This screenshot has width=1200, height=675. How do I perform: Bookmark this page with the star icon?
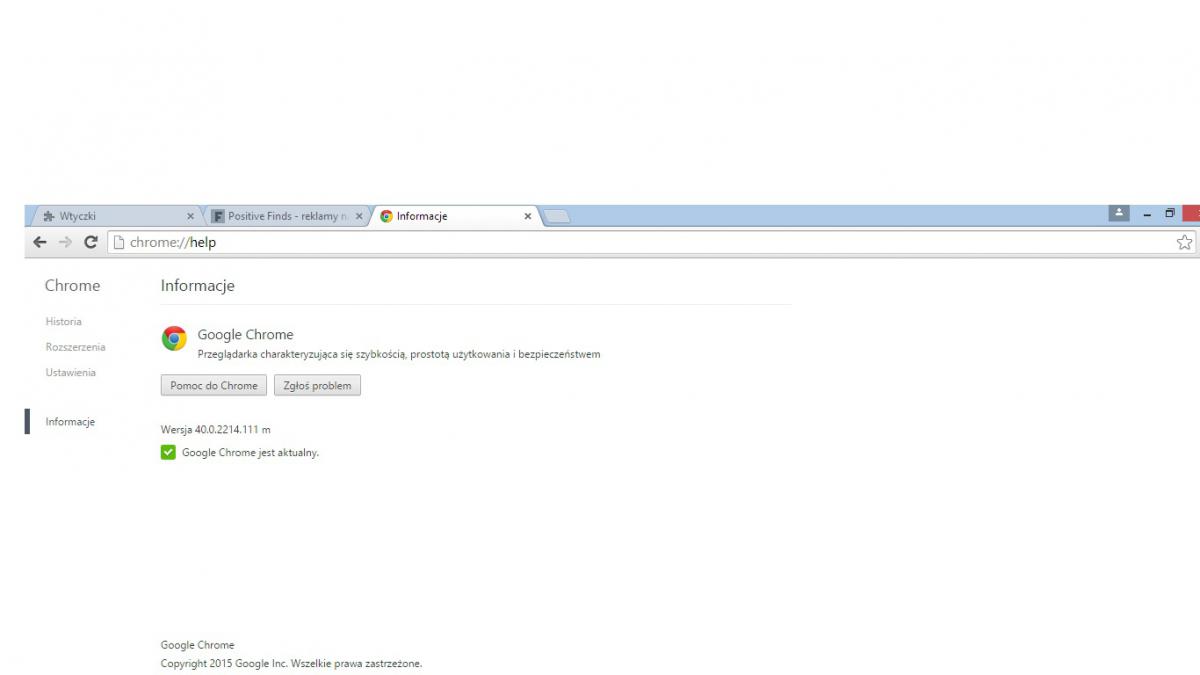click(1184, 242)
